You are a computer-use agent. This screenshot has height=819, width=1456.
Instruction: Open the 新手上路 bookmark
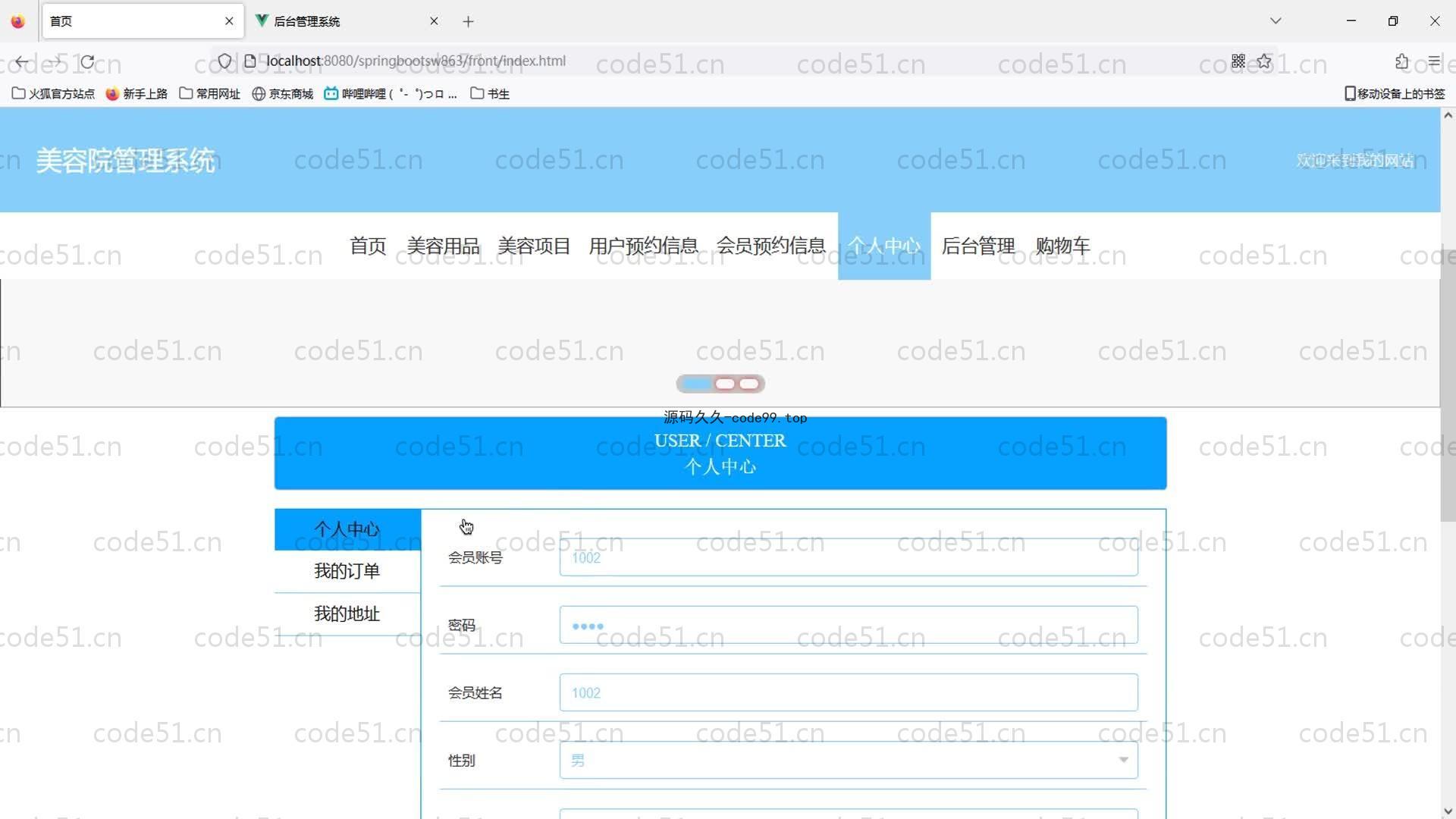(136, 93)
